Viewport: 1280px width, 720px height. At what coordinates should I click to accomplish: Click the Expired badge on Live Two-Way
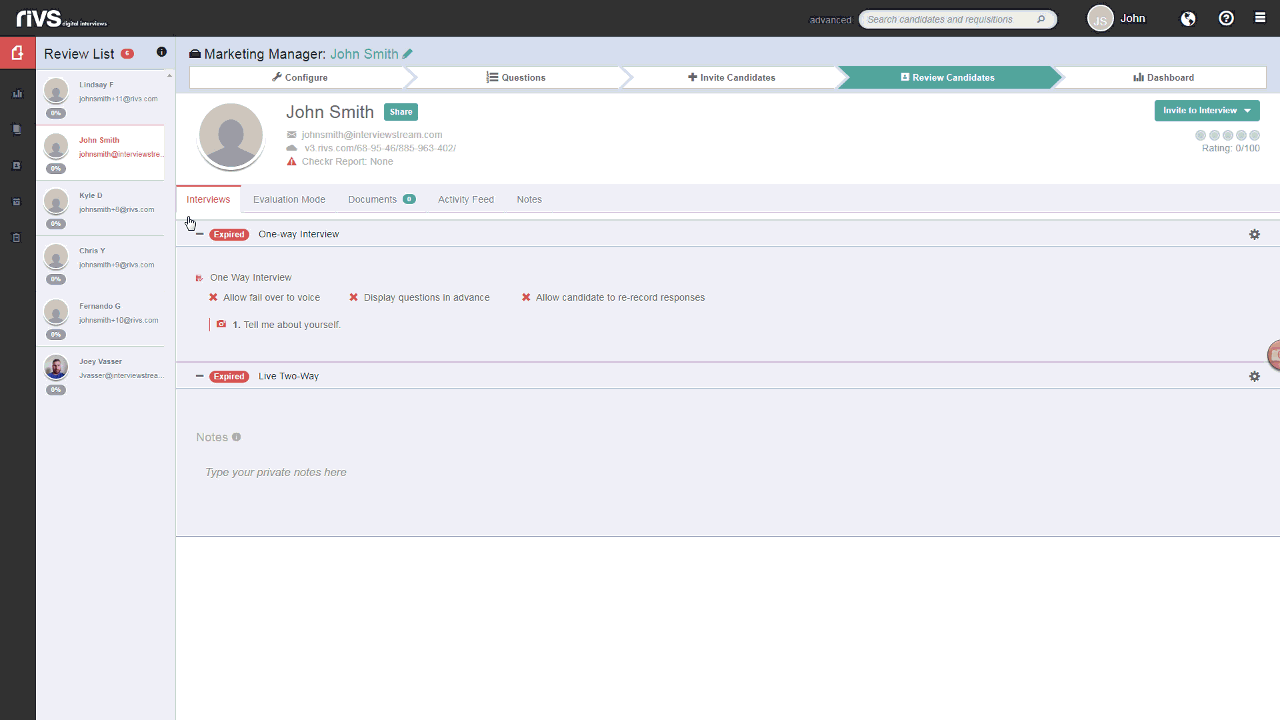[x=229, y=376]
